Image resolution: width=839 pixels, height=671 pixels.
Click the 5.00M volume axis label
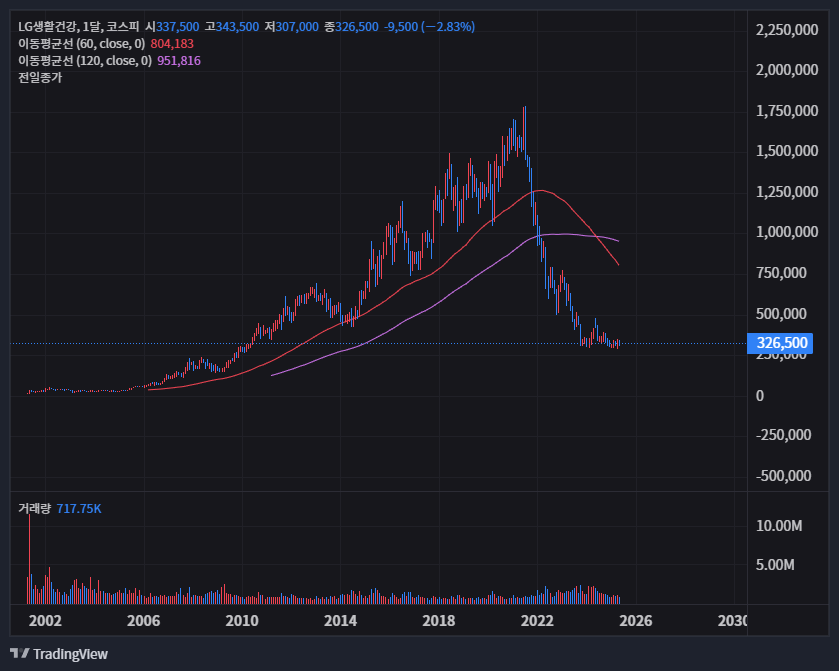click(x=775, y=565)
